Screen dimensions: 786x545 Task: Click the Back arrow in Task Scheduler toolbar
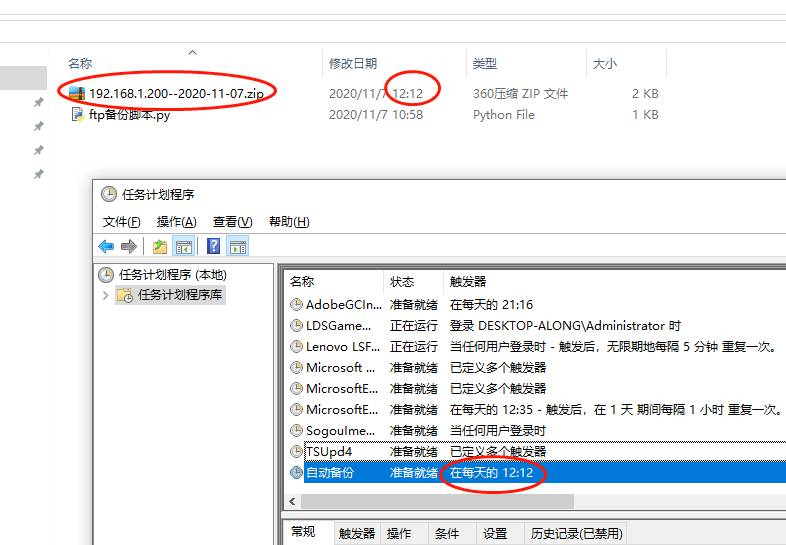[x=106, y=246]
